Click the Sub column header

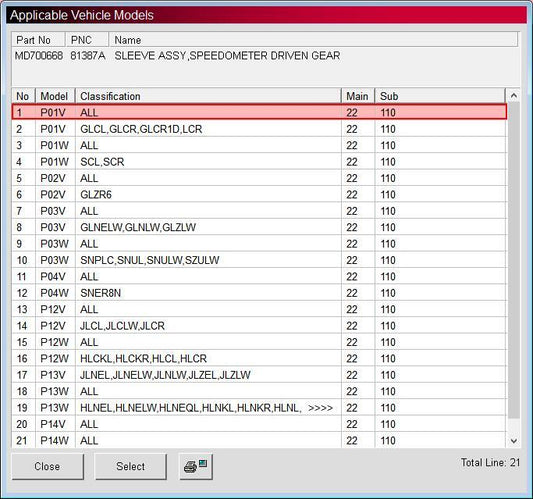click(x=440, y=96)
